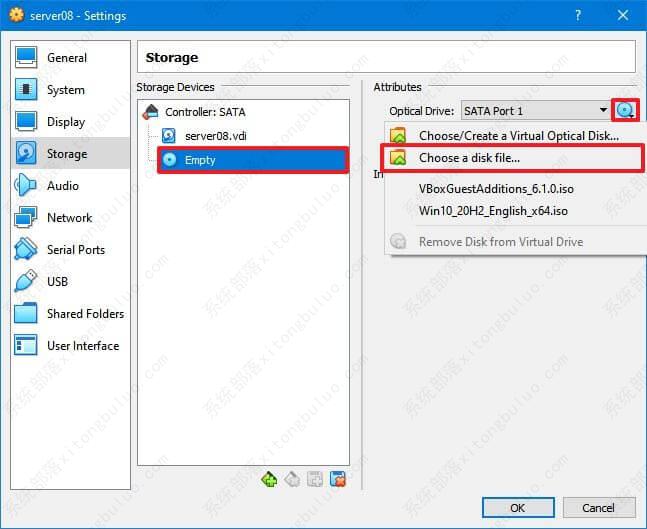Pick 'Choose/Create a Virtual Optical Disk...'
This screenshot has width=647, height=529.
pyautogui.click(x=518, y=135)
